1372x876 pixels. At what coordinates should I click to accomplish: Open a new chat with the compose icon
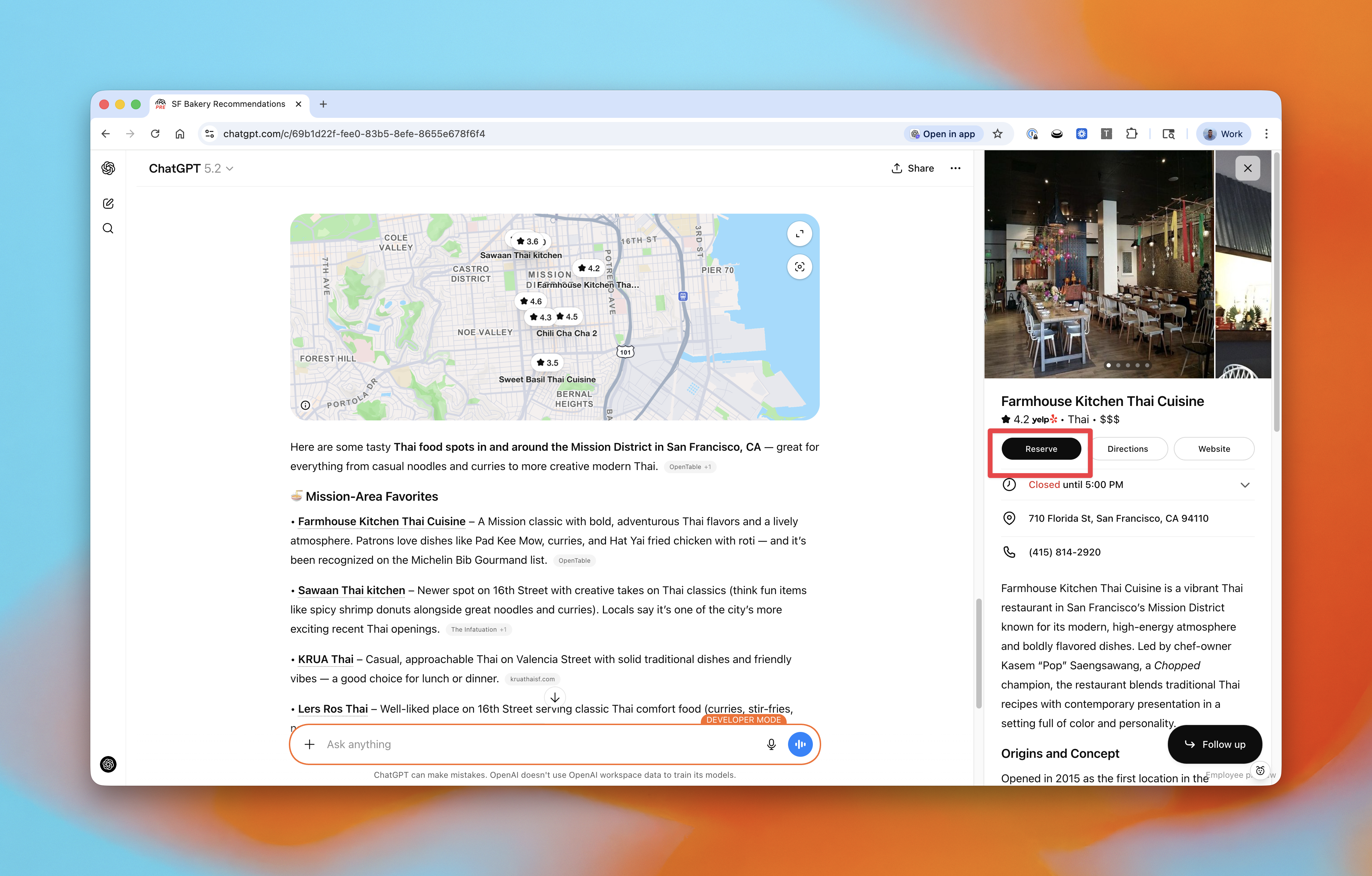108,203
